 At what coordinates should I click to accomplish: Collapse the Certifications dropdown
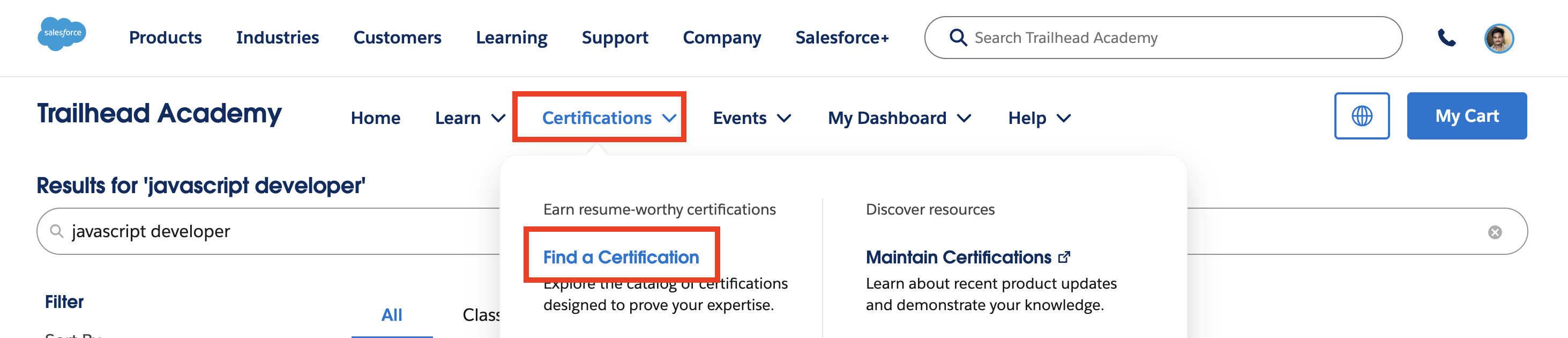click(x=609, y=118)
